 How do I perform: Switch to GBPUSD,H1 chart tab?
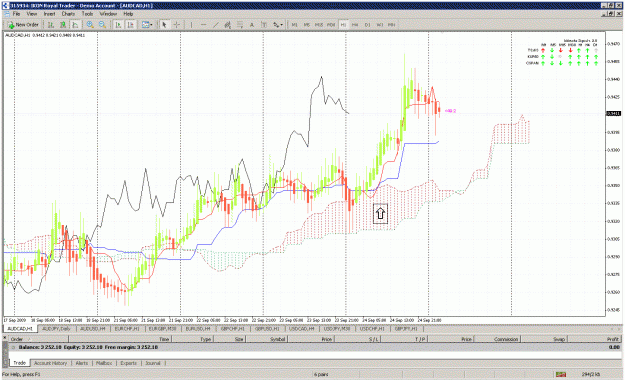[x=267, y=329]
